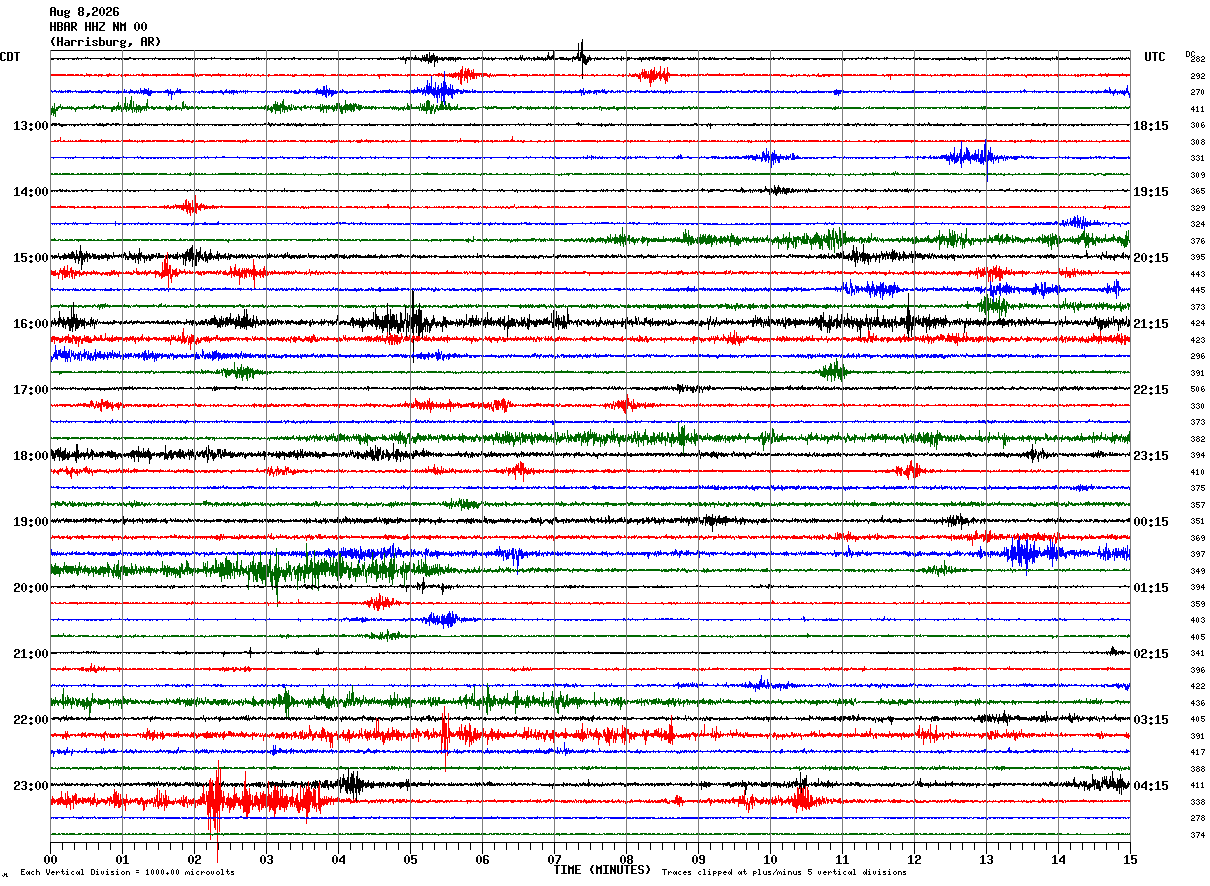The height and width of the screenshot is (886, 1210).
Task: Select the TIME (MINUTES) axis title
Action: pos(602,870)
